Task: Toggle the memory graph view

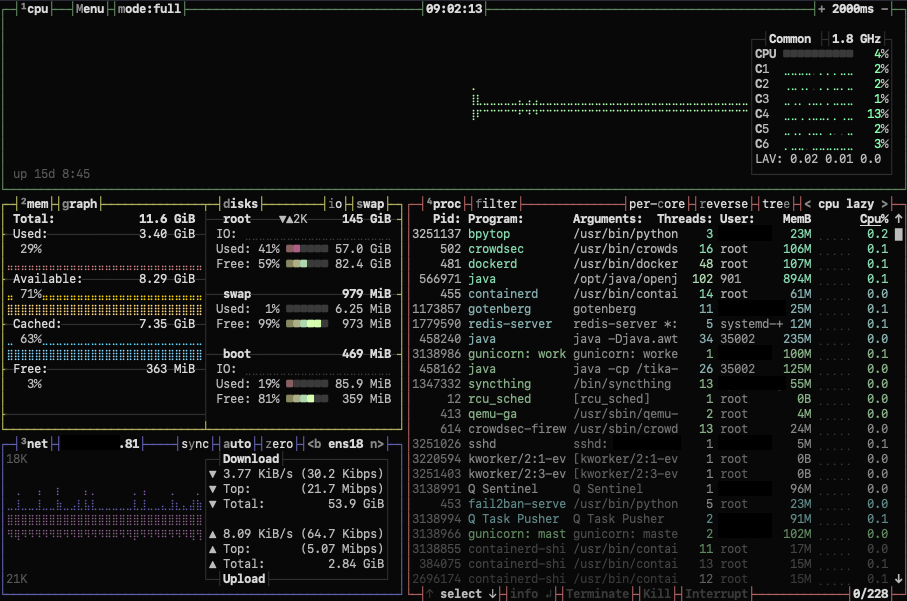Action: tap(80, 203)
